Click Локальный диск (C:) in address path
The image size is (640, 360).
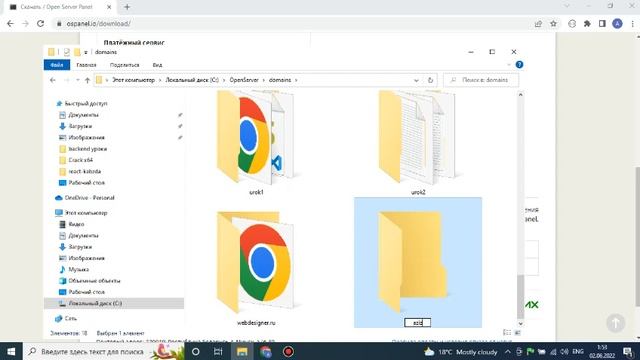192,80
